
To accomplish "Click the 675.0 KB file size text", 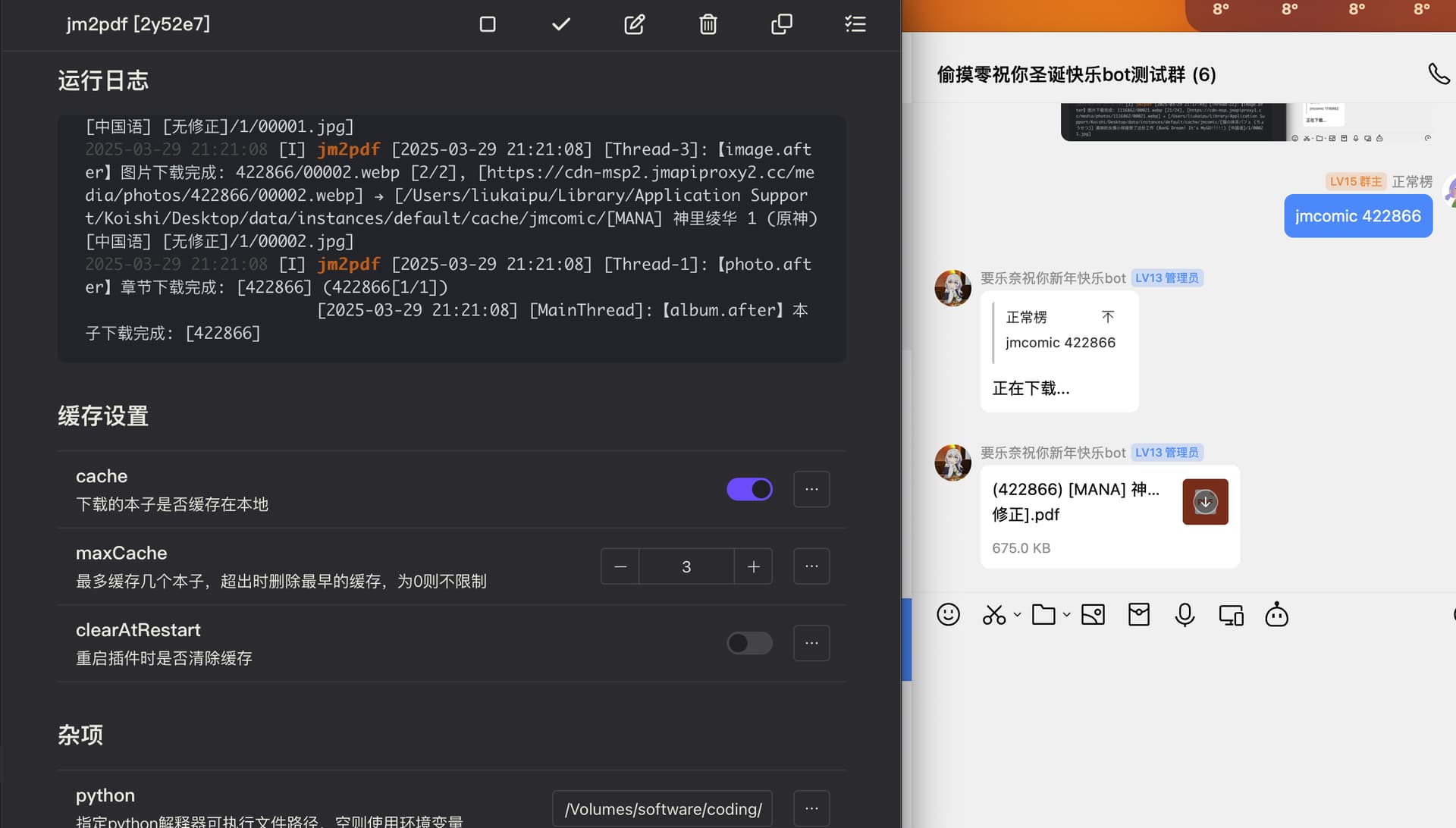I will click(x=1021, y=547).
